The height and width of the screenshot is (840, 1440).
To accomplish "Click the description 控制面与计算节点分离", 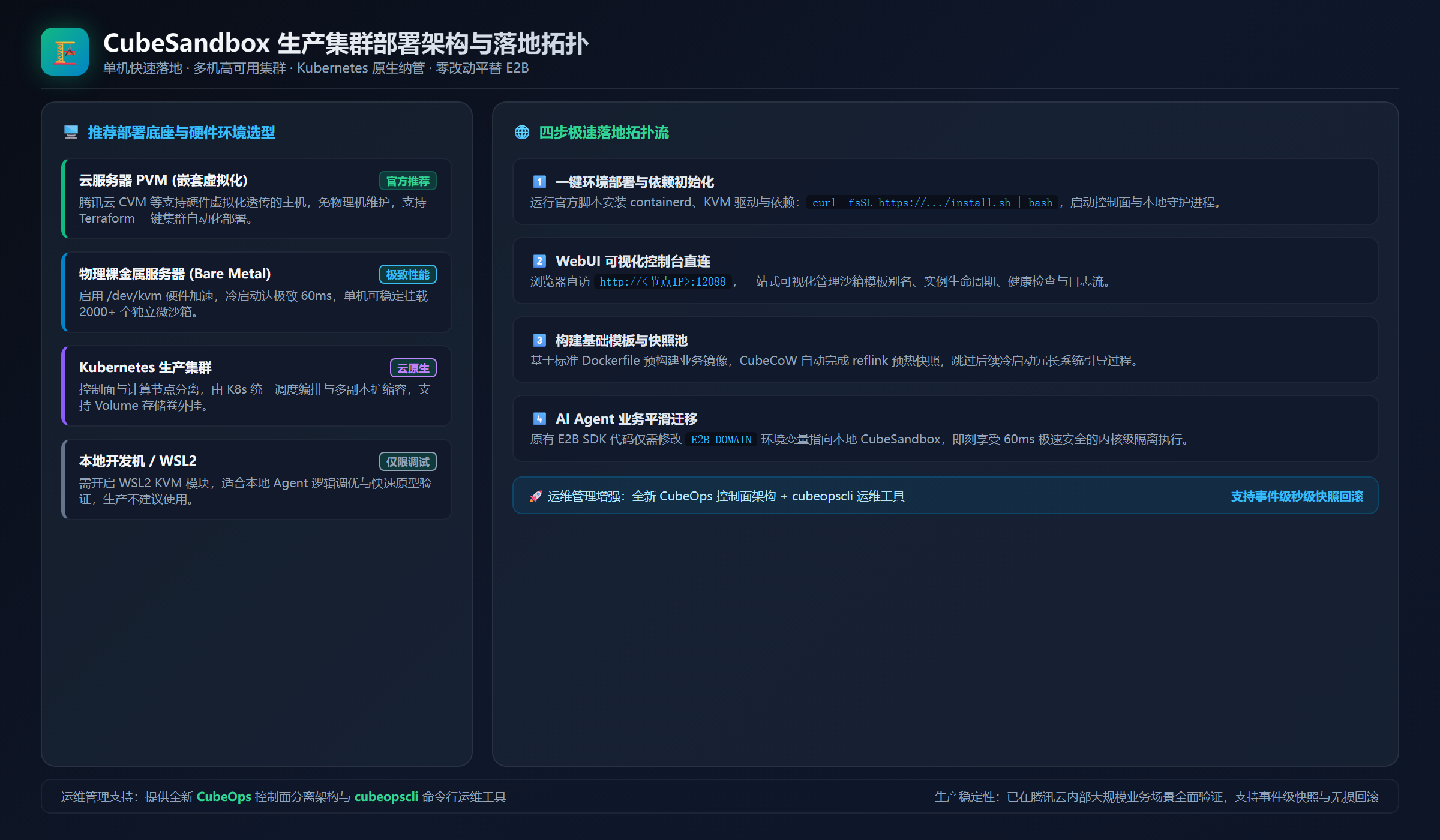I will (x=139, y=389).
